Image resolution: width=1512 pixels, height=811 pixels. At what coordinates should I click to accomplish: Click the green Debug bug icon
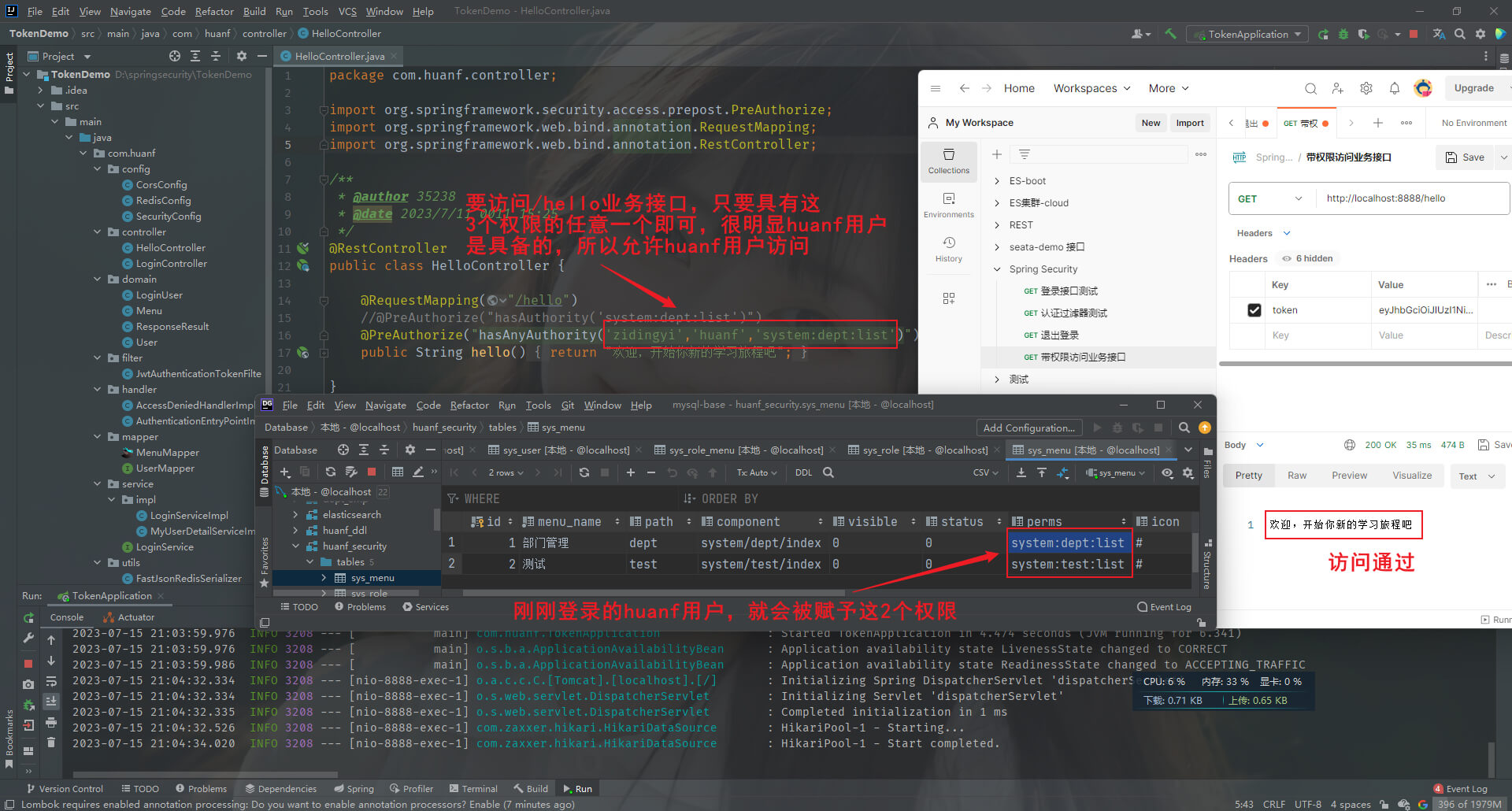[x=1343, y=34]
